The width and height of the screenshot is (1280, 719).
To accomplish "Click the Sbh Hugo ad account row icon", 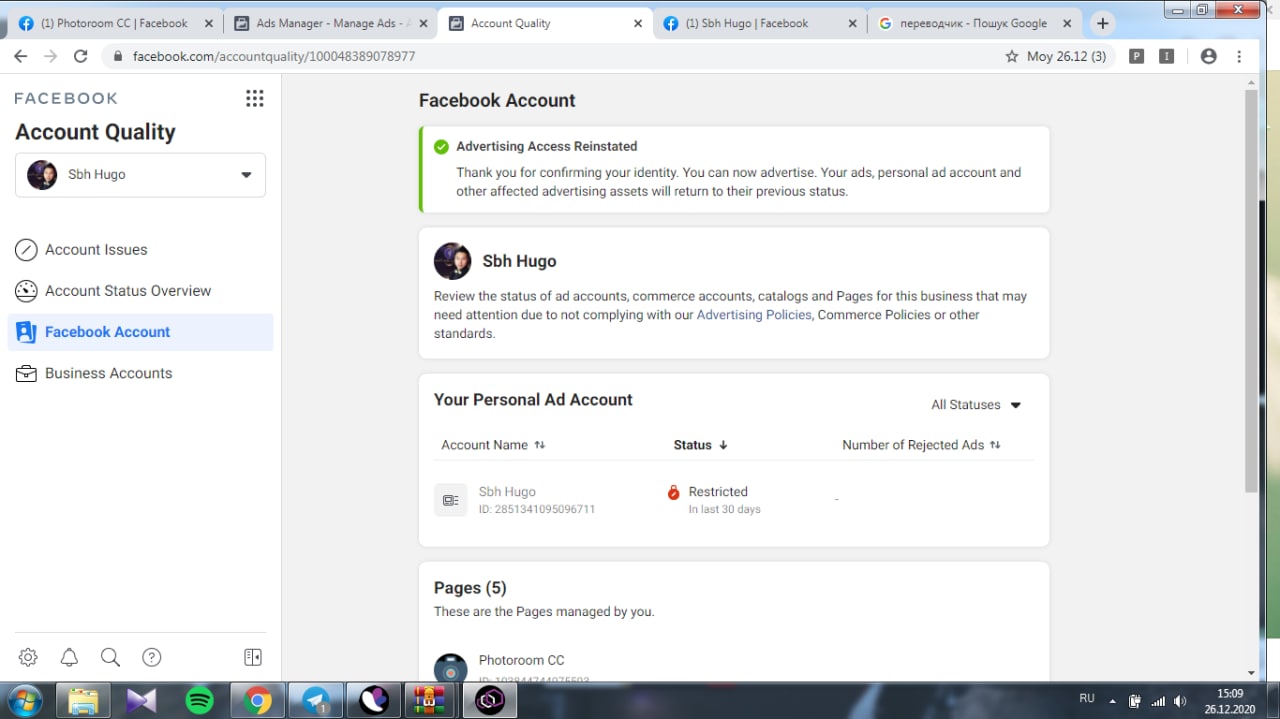I will (450, 500).
